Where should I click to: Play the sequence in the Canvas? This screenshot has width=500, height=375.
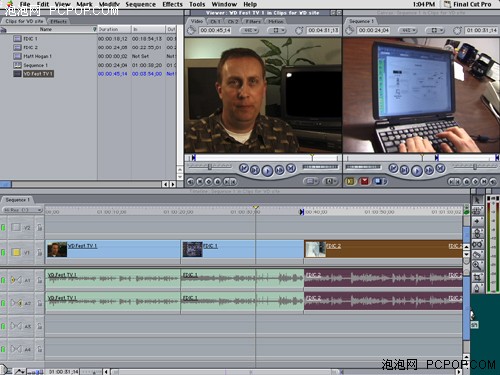coord(416,170)
